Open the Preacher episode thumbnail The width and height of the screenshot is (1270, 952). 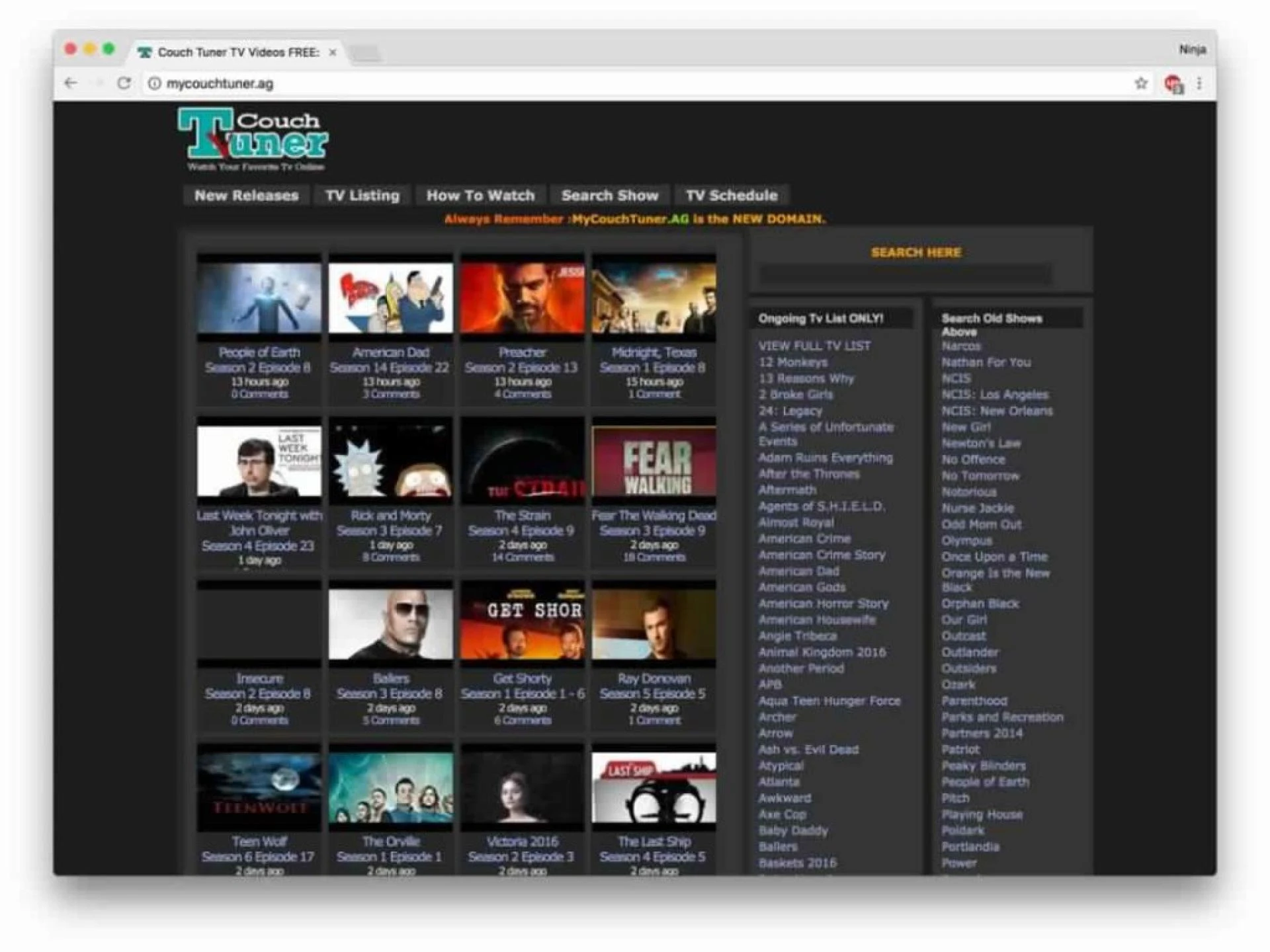522,297
